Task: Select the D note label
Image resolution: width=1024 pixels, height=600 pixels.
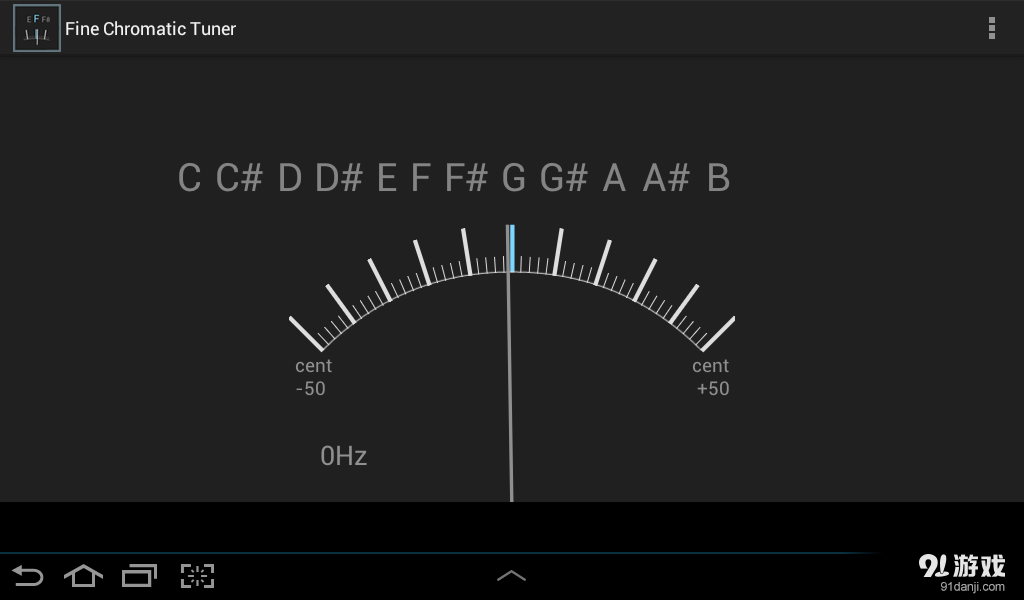Action: 290,179
